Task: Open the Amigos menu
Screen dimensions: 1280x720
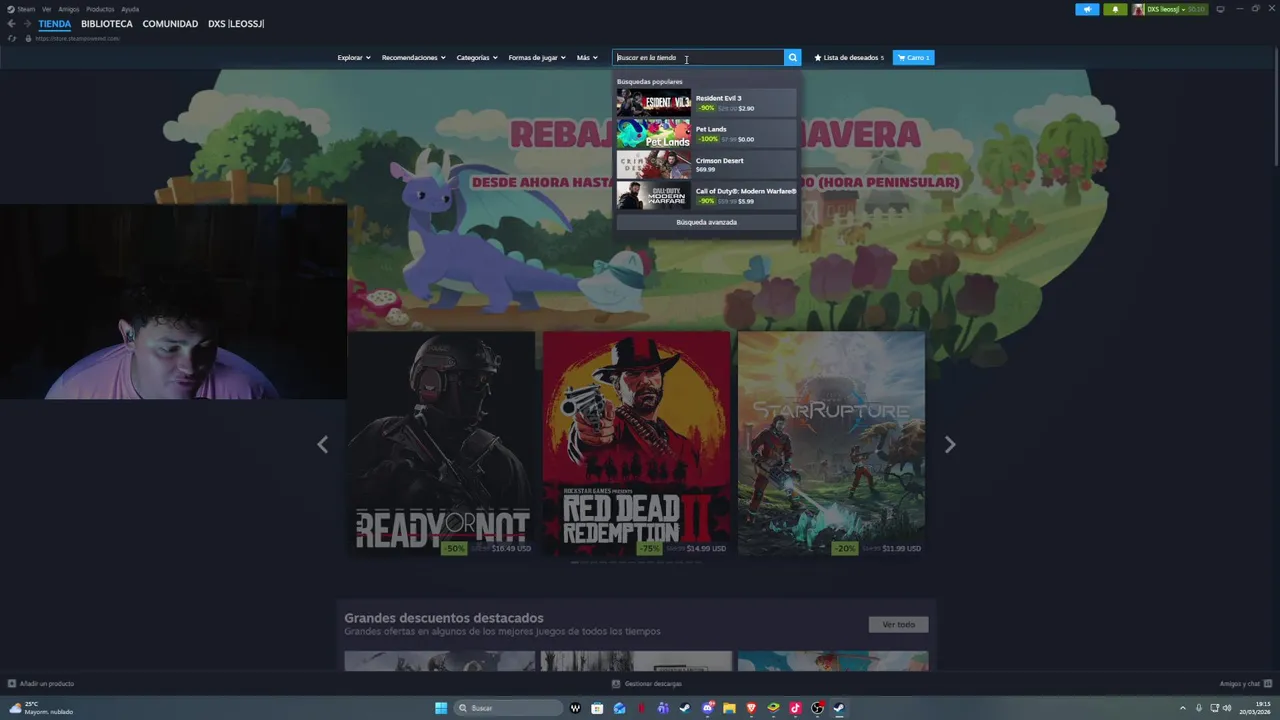Action: coord(68,9)
